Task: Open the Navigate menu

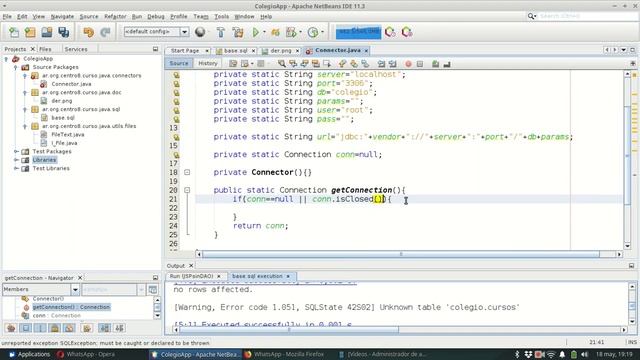Action: [62, 17]
